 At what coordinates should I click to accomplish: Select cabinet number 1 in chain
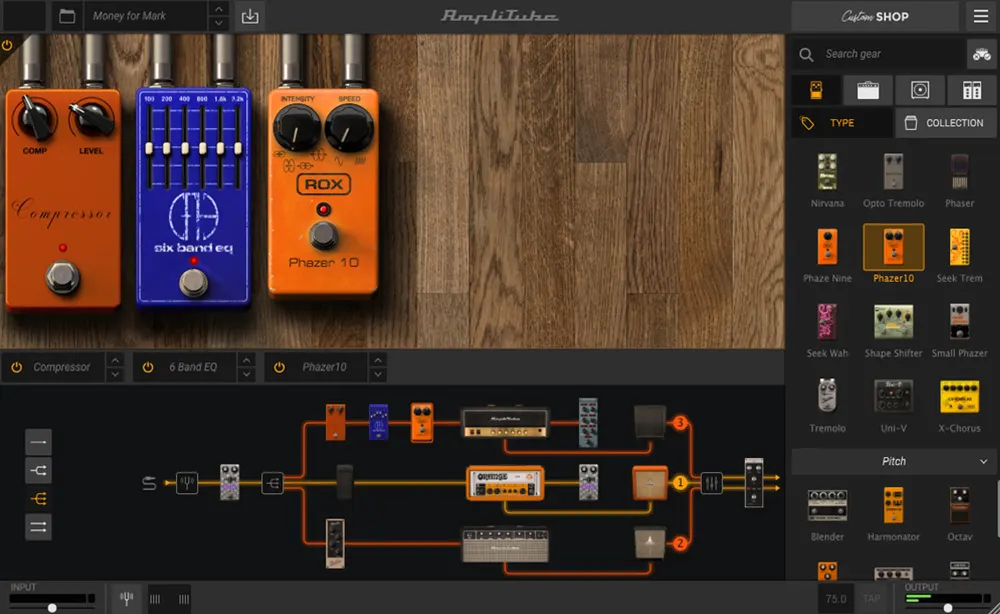(650, 483)
